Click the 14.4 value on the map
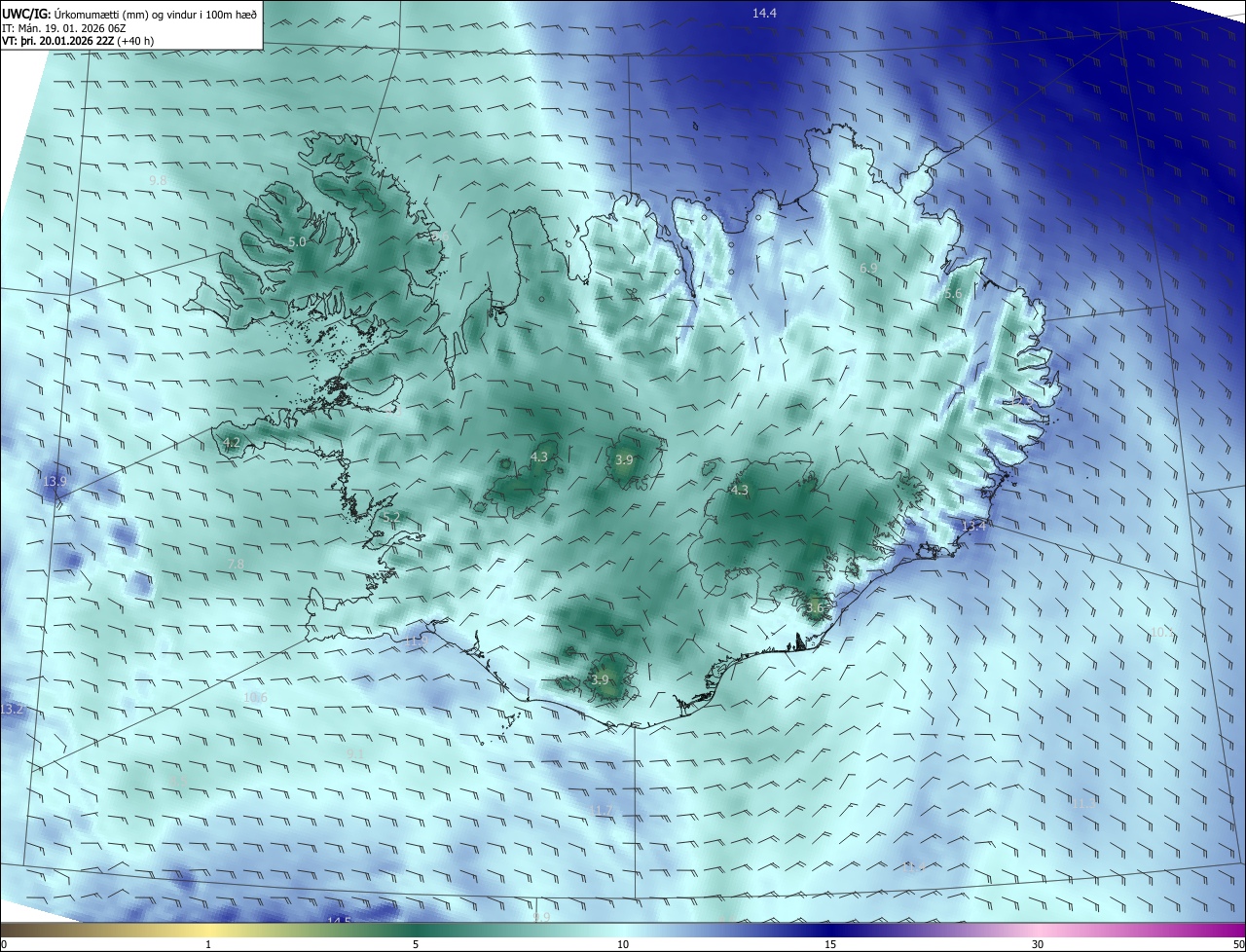Viewport: 1246px width, 952px height. pos(765,13)
